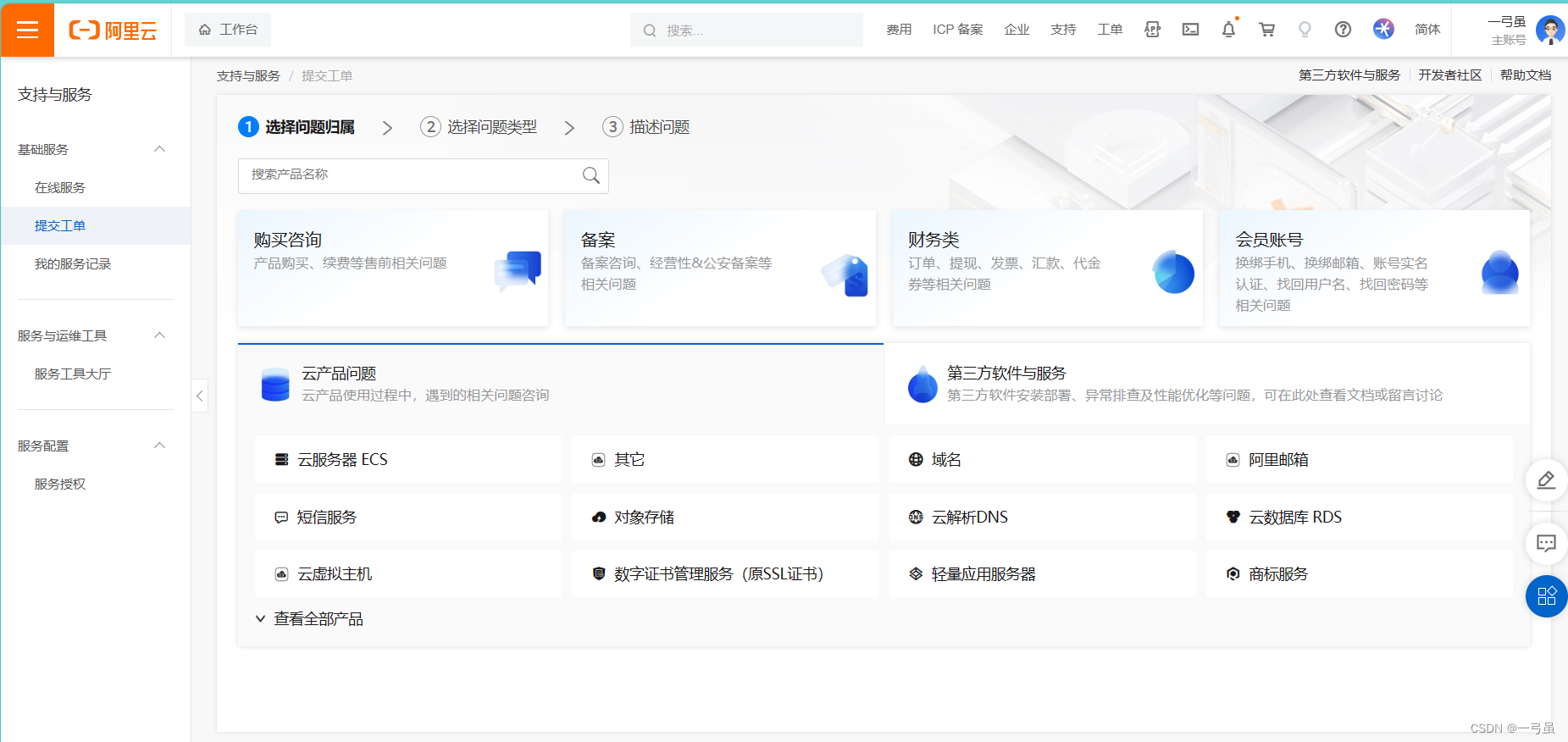Open the floating chat message icon
The height and width of the screenshot is (742, 1568).
[1546, 543]
